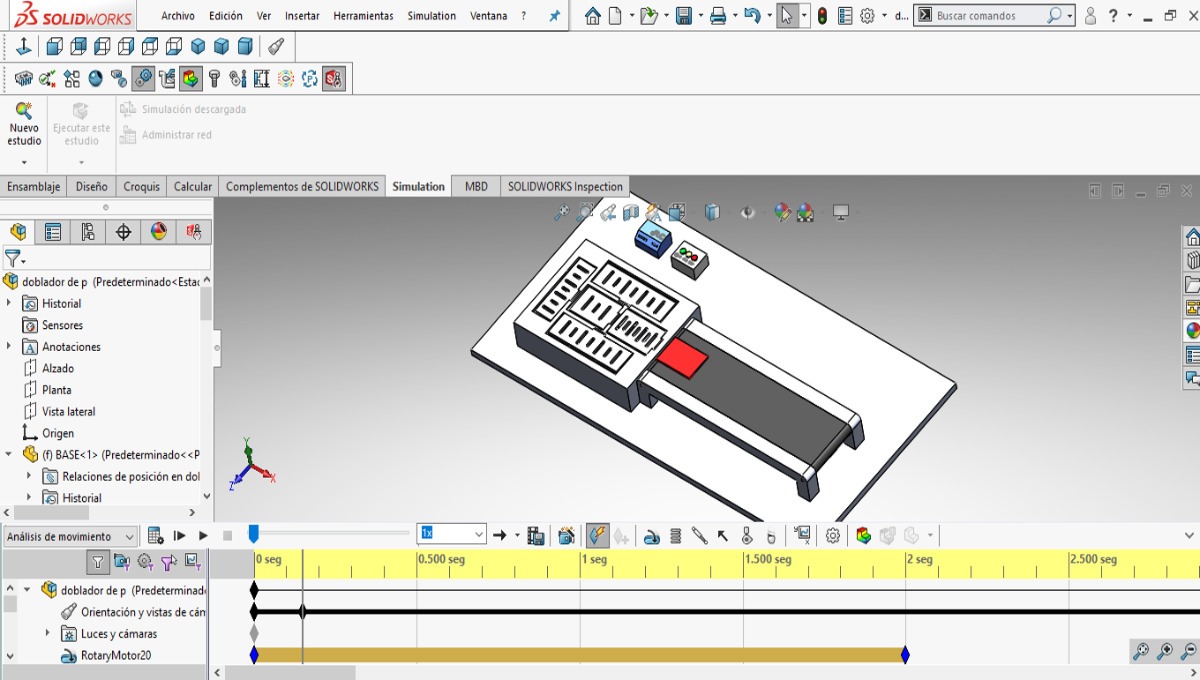
Task: Toggle the motion tree filter funnel button
Action: point(97,562)
